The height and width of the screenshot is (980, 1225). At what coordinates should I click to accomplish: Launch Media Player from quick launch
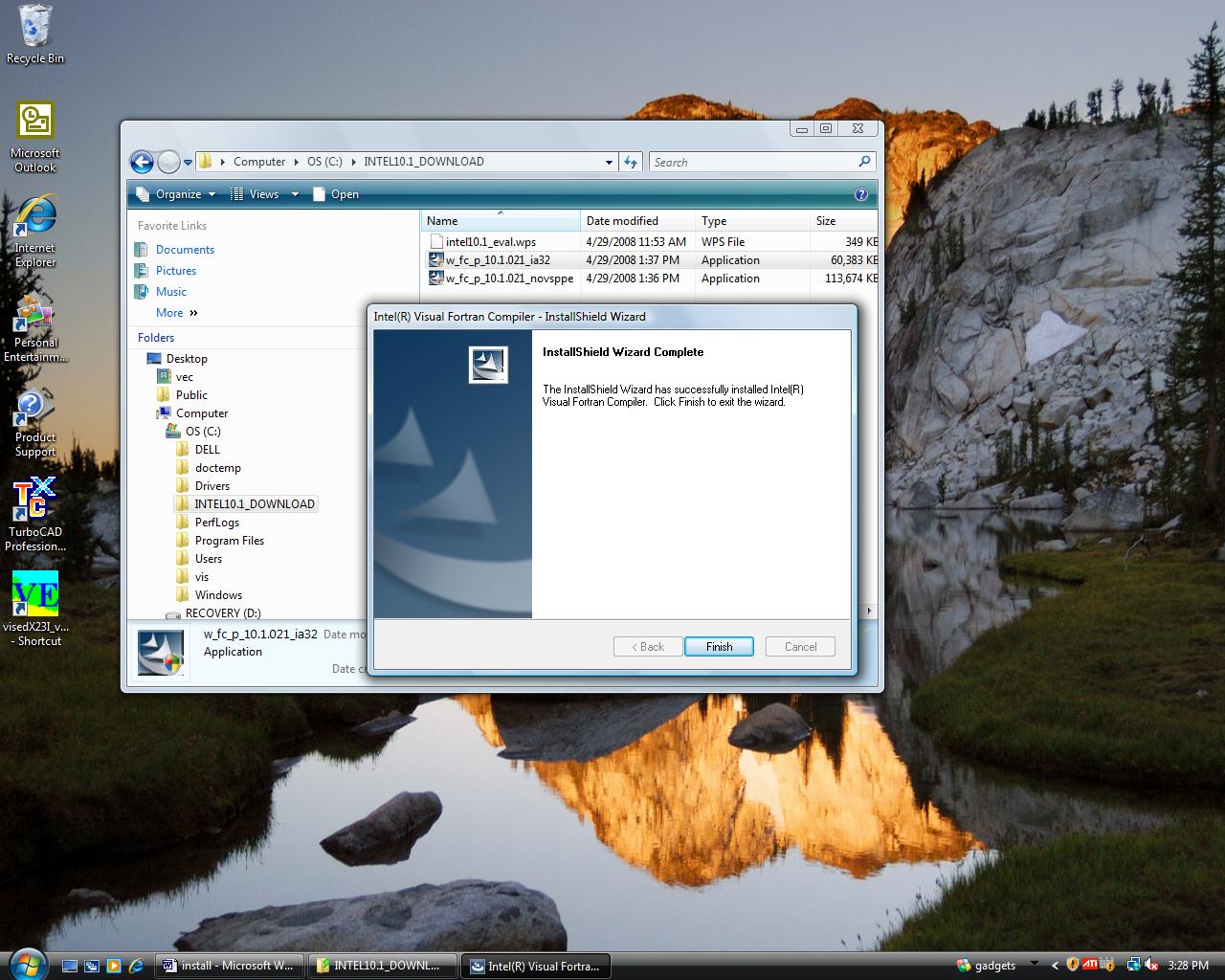click(x=114, y=966)
